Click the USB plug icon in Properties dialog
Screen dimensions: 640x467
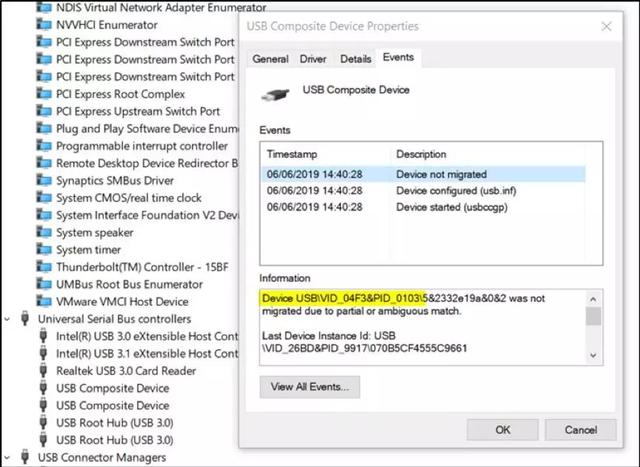click(276, 95)
